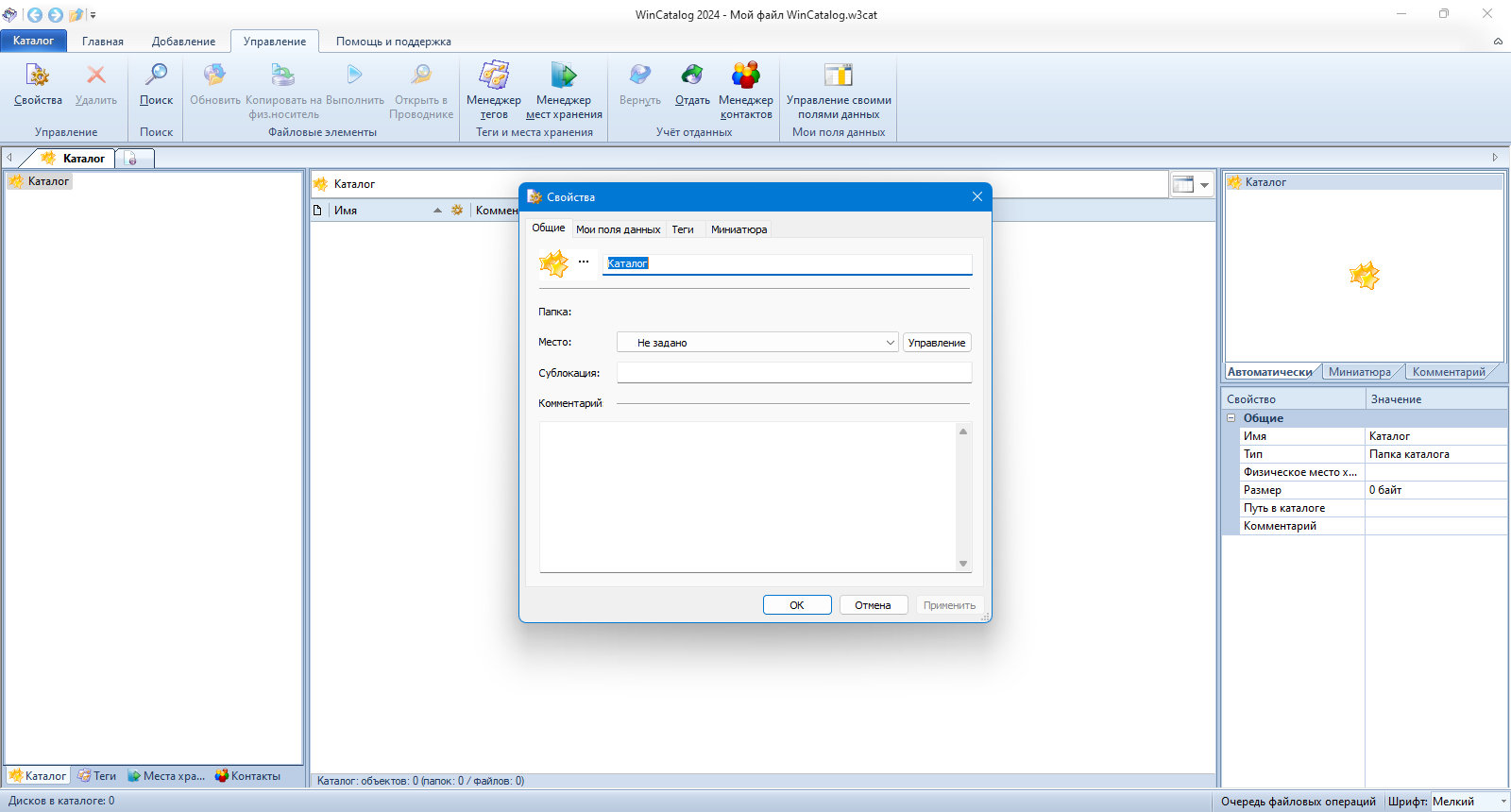This screenshot has height=812, width=1511.
Task: Click the Каталог file menu tab
Action: coord(34,41)
